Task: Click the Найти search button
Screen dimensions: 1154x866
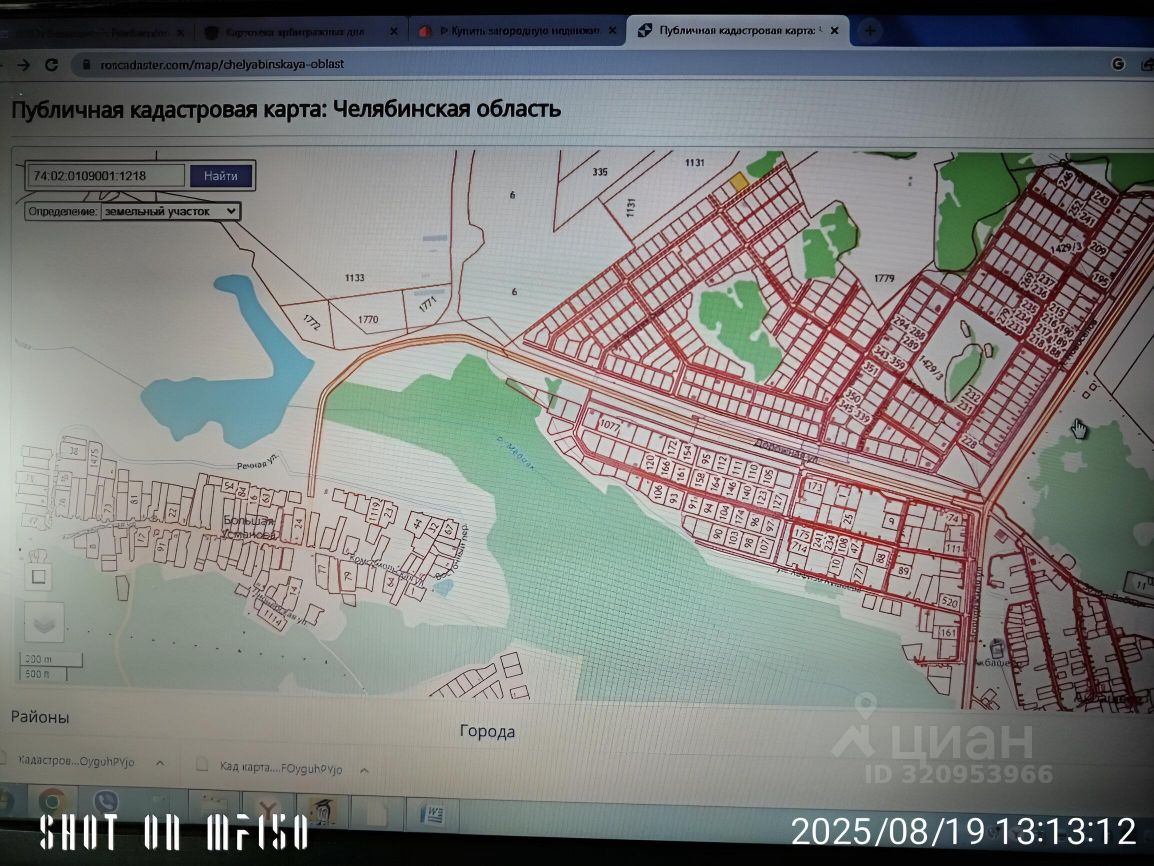Action: [x=221, y=176]
